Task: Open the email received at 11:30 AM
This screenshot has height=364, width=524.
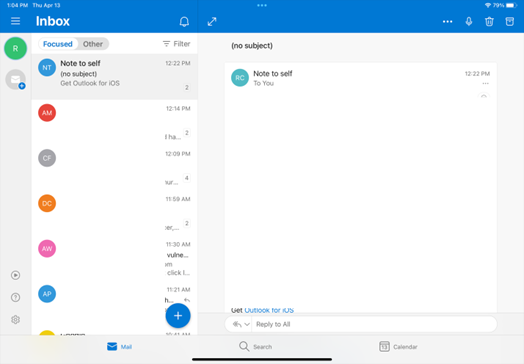Action: click(x=115, y=258)
